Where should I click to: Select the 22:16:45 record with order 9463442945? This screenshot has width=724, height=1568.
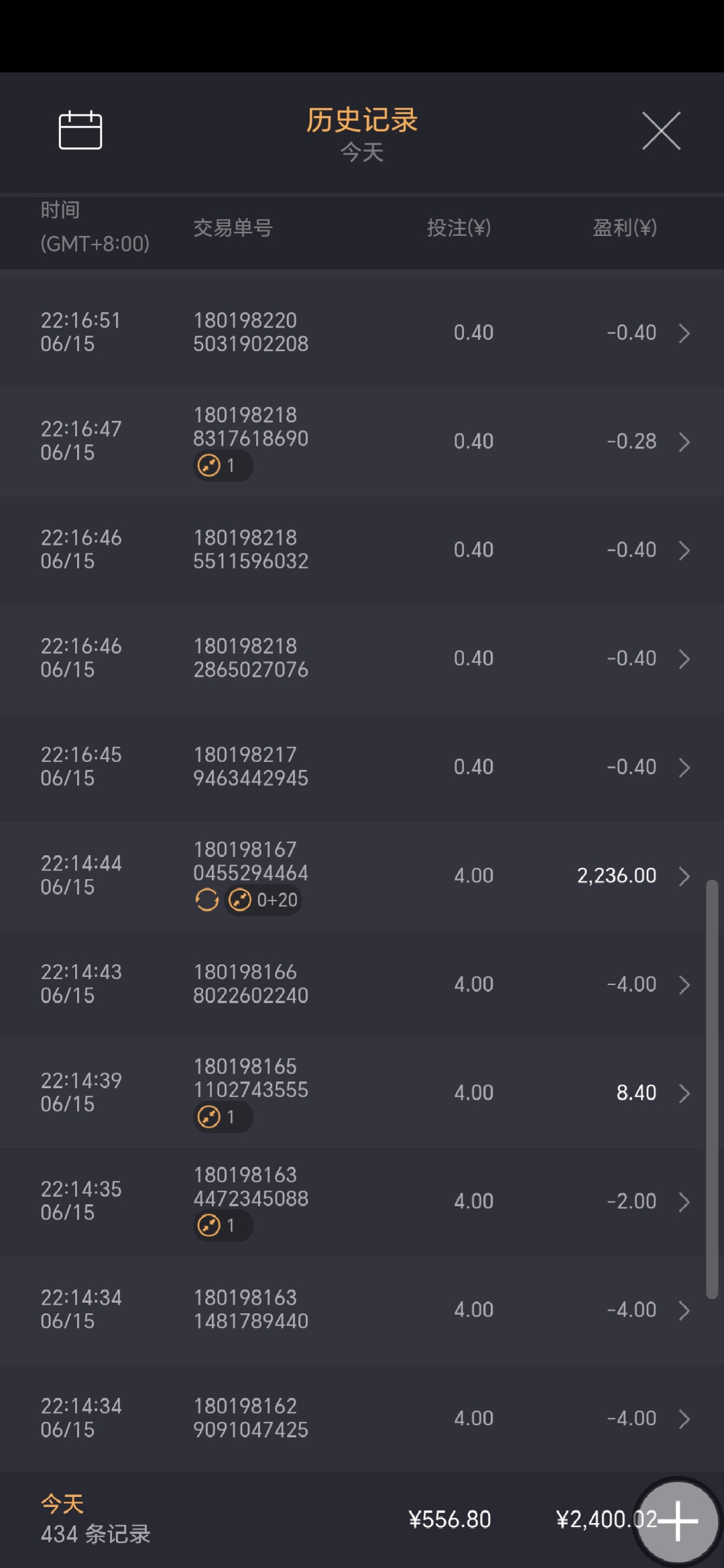coord(251,767)
